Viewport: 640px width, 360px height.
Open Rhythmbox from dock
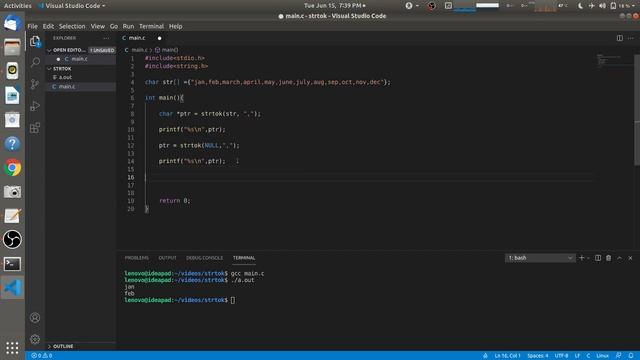12,71
